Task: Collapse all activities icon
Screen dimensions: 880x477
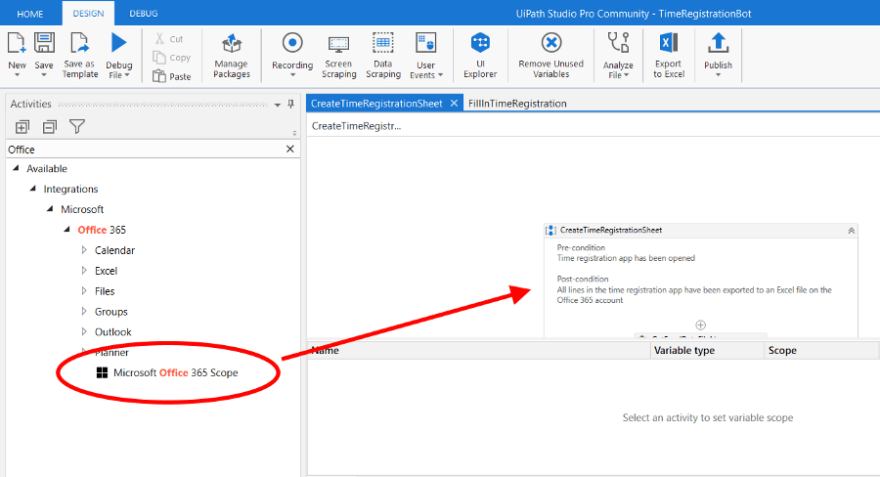Action: tap(49, 127)
